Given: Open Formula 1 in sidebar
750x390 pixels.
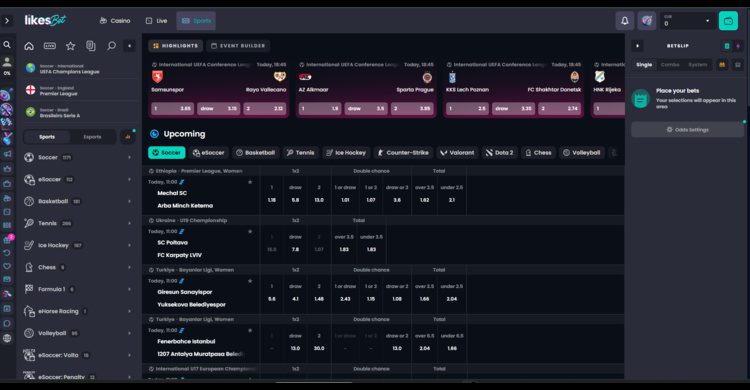Looking at the screenshot, I should click(79, 290).
